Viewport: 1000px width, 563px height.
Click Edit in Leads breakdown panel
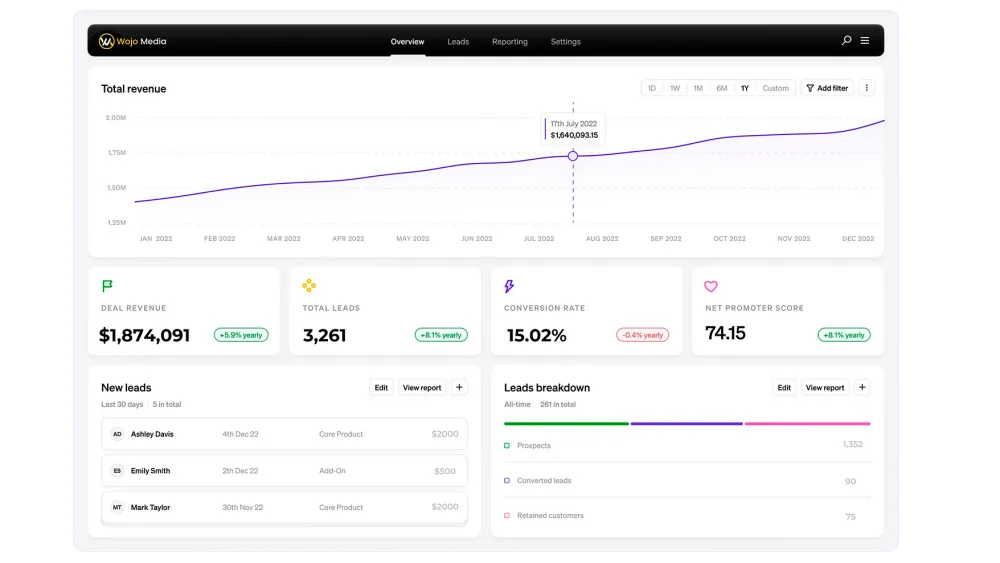pyautogui.click(x=784, y=387)
